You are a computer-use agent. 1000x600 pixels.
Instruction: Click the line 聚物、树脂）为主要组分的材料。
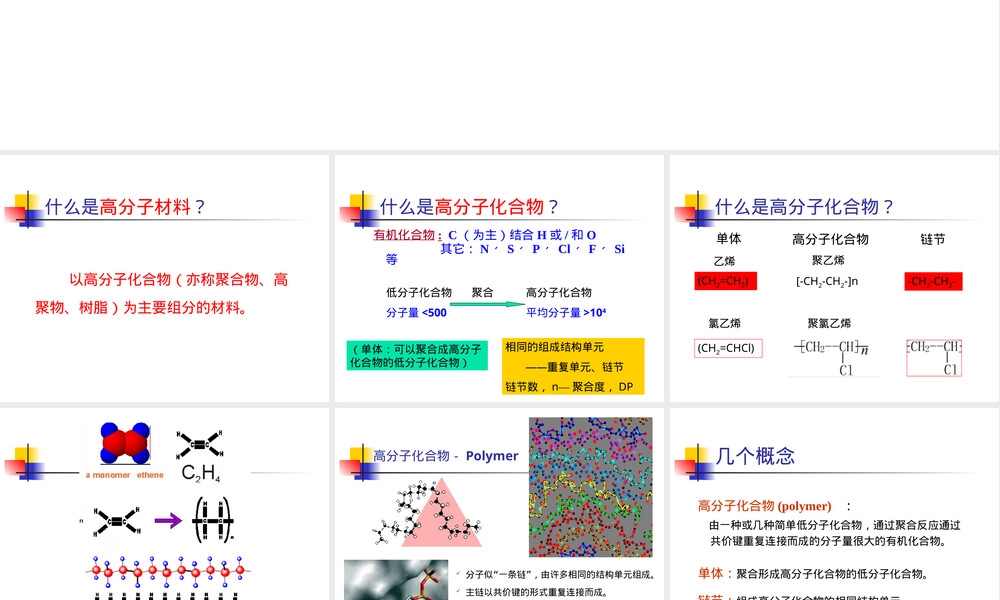(142, 307)
